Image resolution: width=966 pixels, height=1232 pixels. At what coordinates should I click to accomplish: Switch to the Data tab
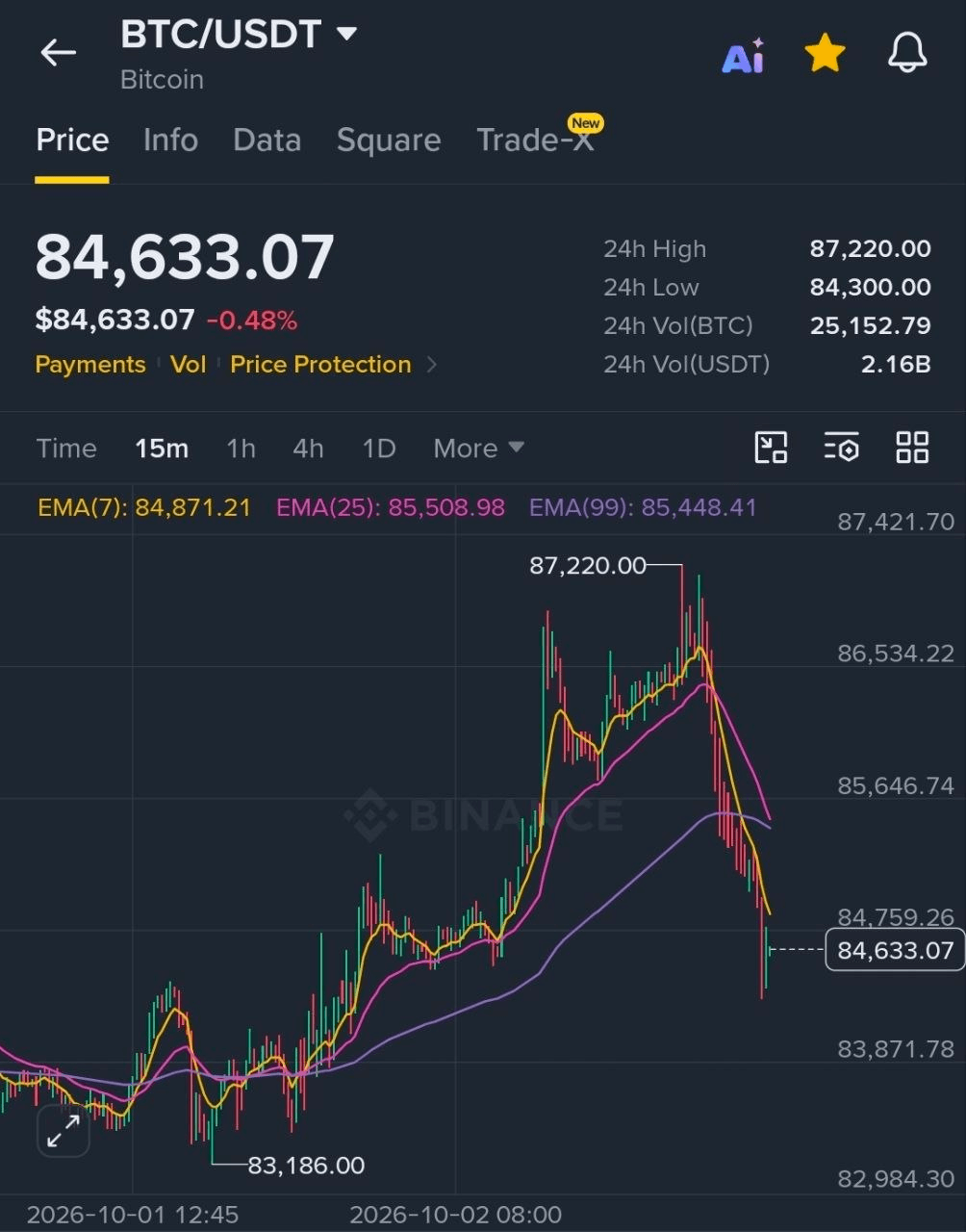tap(267, 141)
